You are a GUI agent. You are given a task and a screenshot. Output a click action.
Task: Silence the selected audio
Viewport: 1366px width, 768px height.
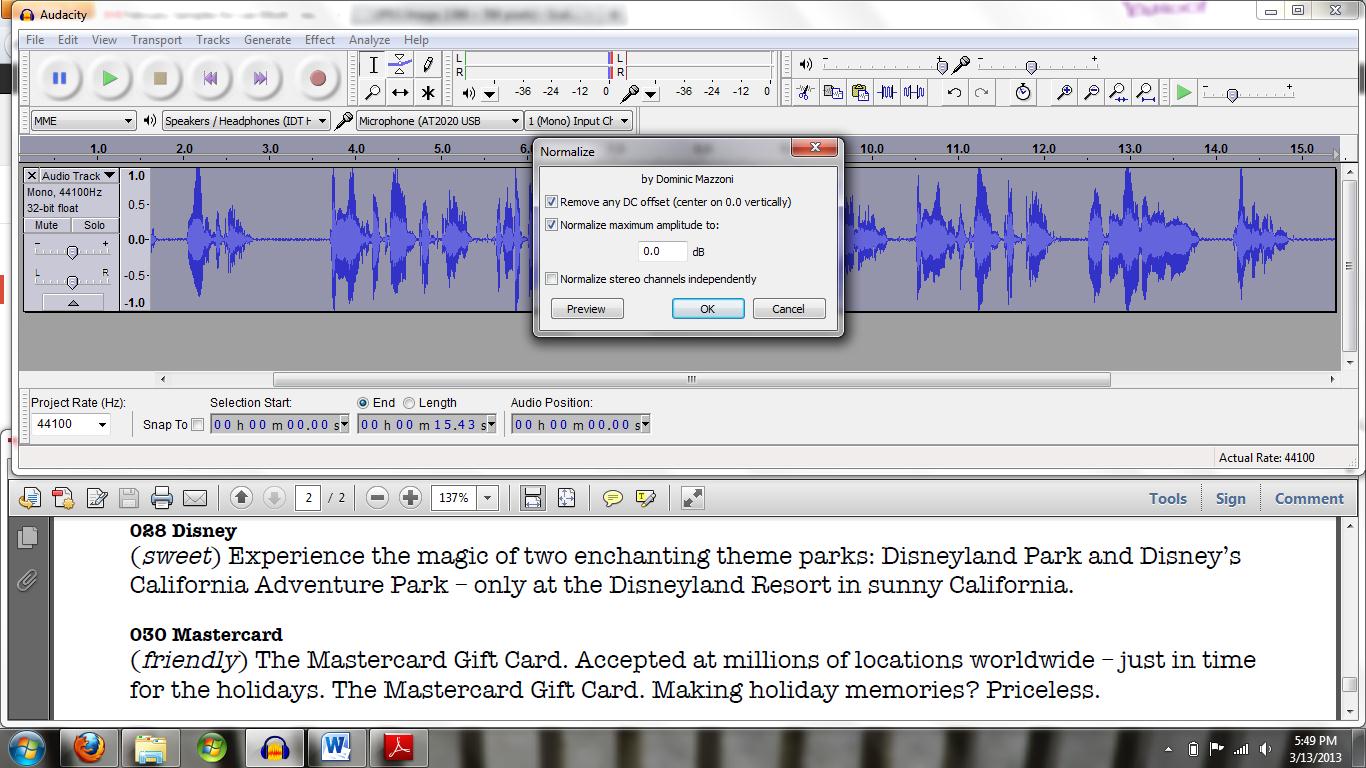914,92
